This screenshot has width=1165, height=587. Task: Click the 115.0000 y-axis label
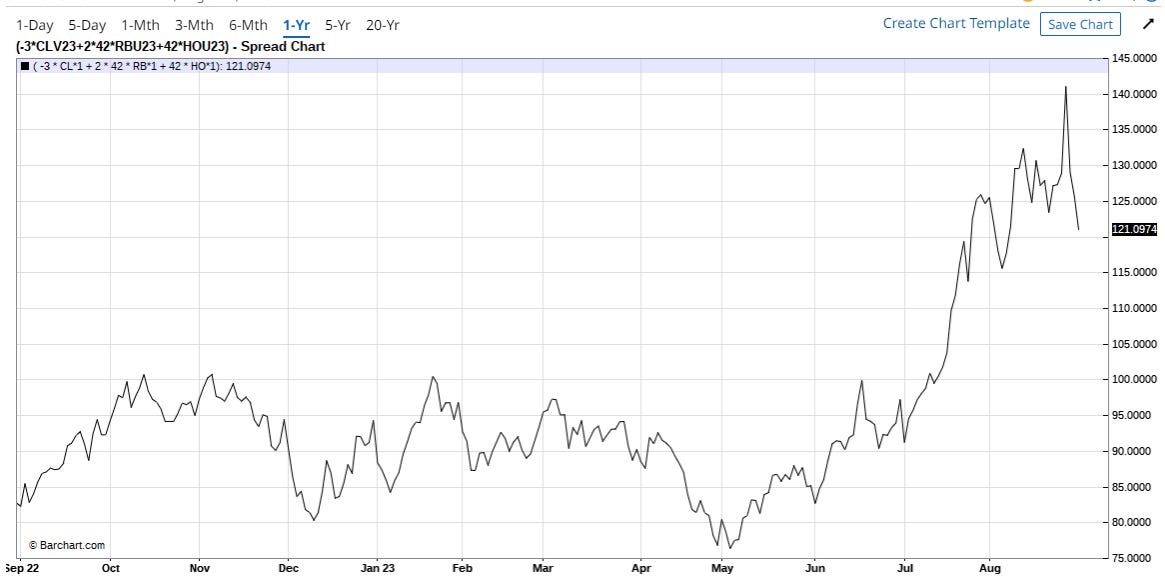1135,273
